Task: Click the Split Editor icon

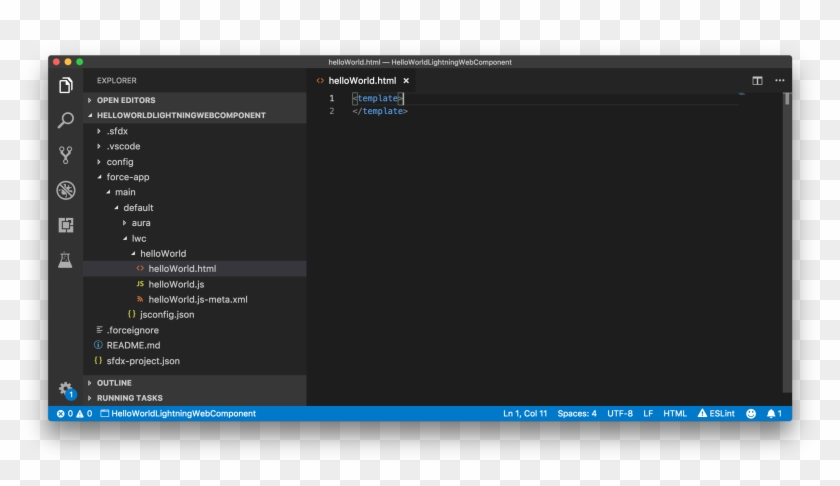Action: pos(757,80)
